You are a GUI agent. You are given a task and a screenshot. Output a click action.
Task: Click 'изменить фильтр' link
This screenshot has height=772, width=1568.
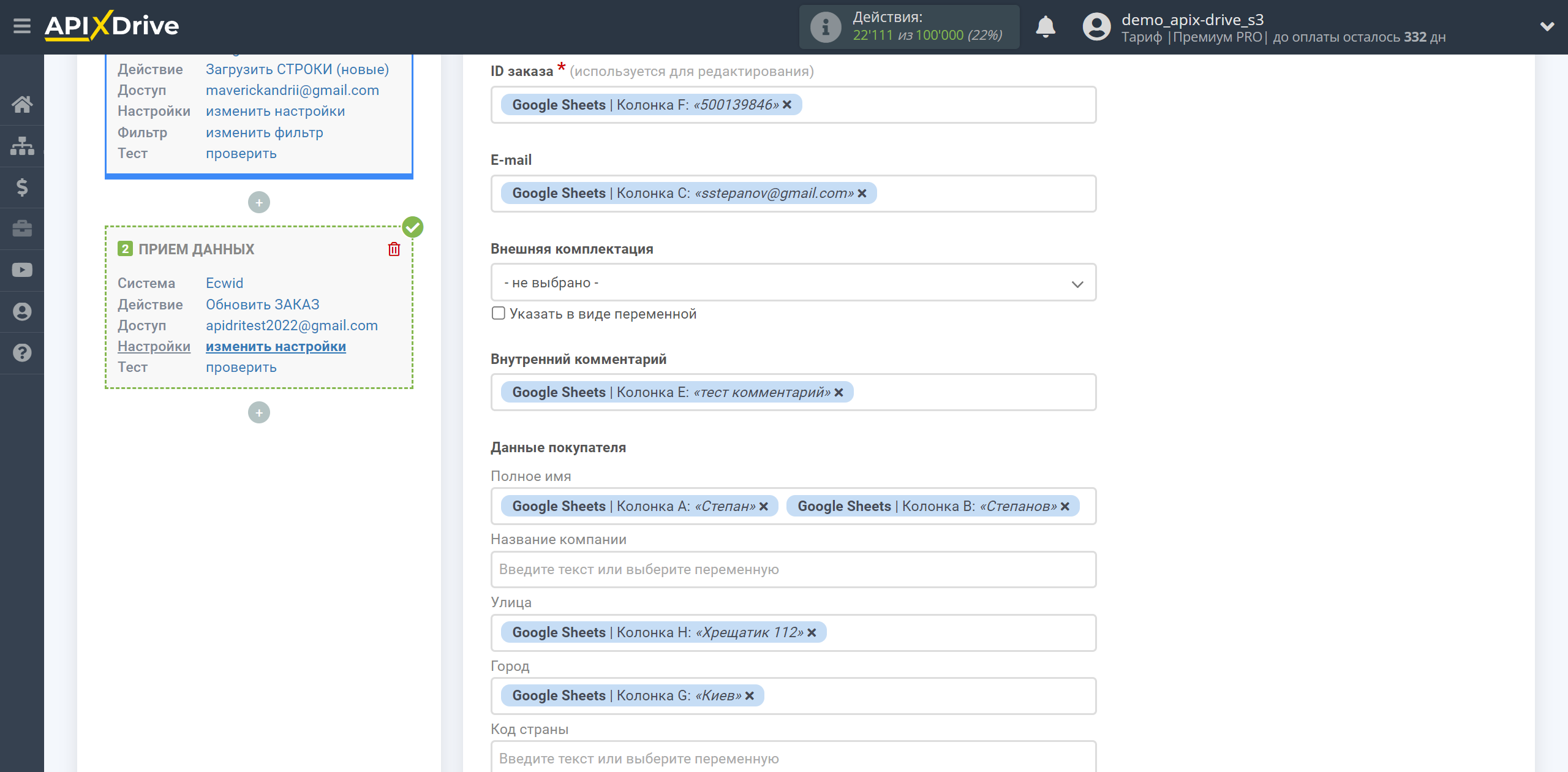(264, 132)
